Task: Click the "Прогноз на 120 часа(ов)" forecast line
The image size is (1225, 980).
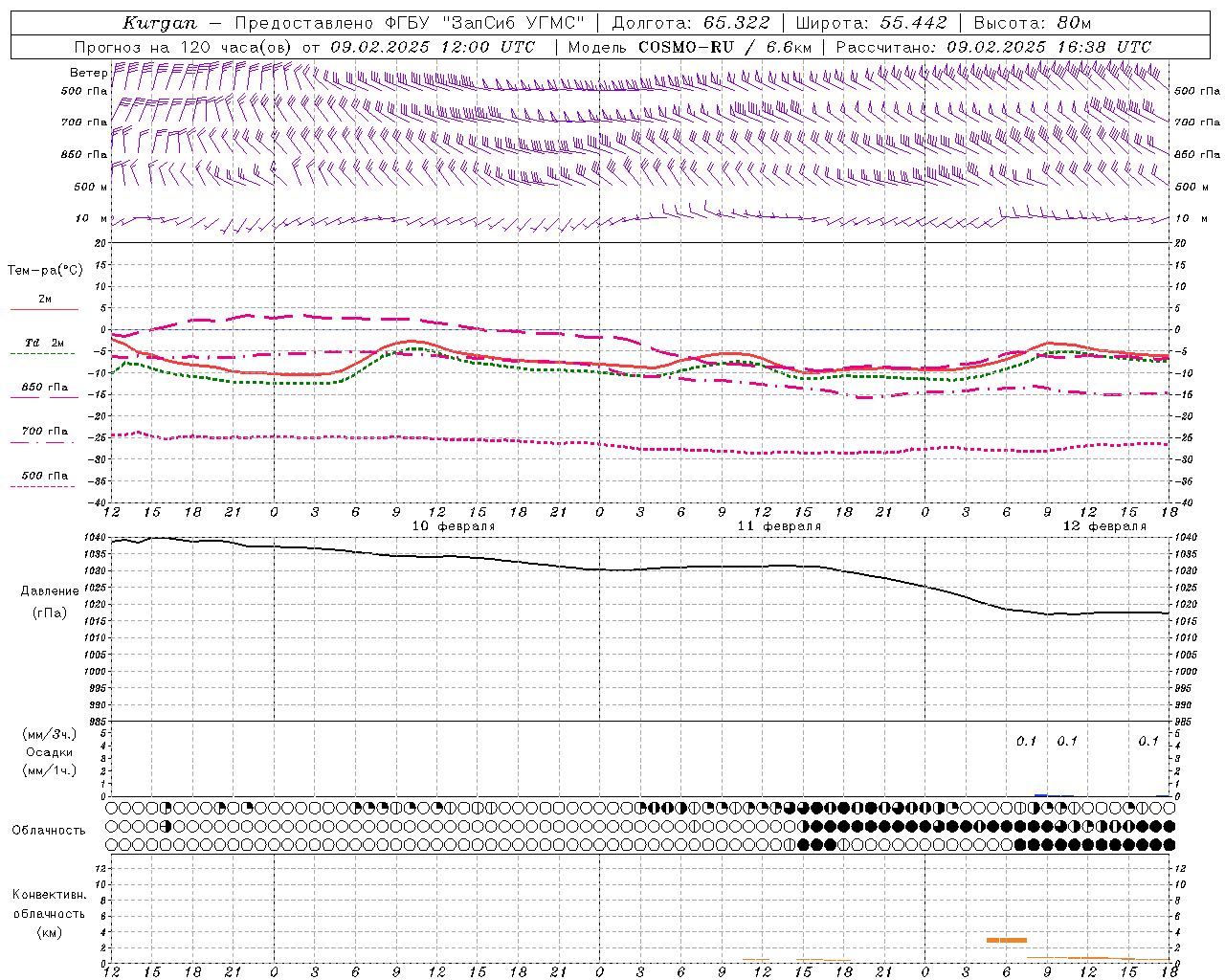Action: tap(184, 47)
